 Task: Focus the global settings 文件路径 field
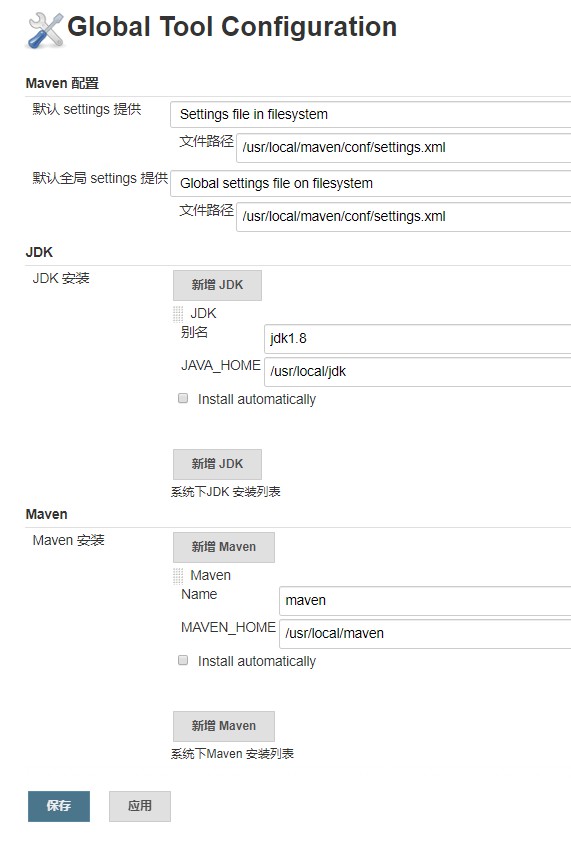[403, 217]
